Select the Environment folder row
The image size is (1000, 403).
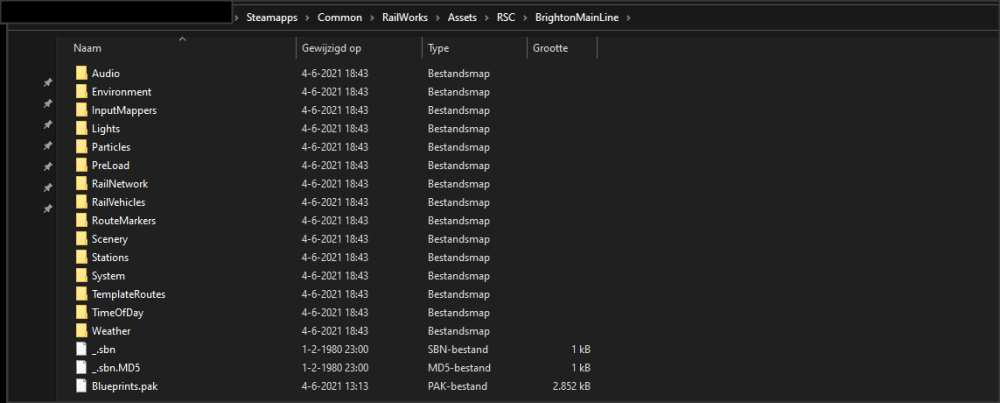point(121,92)
